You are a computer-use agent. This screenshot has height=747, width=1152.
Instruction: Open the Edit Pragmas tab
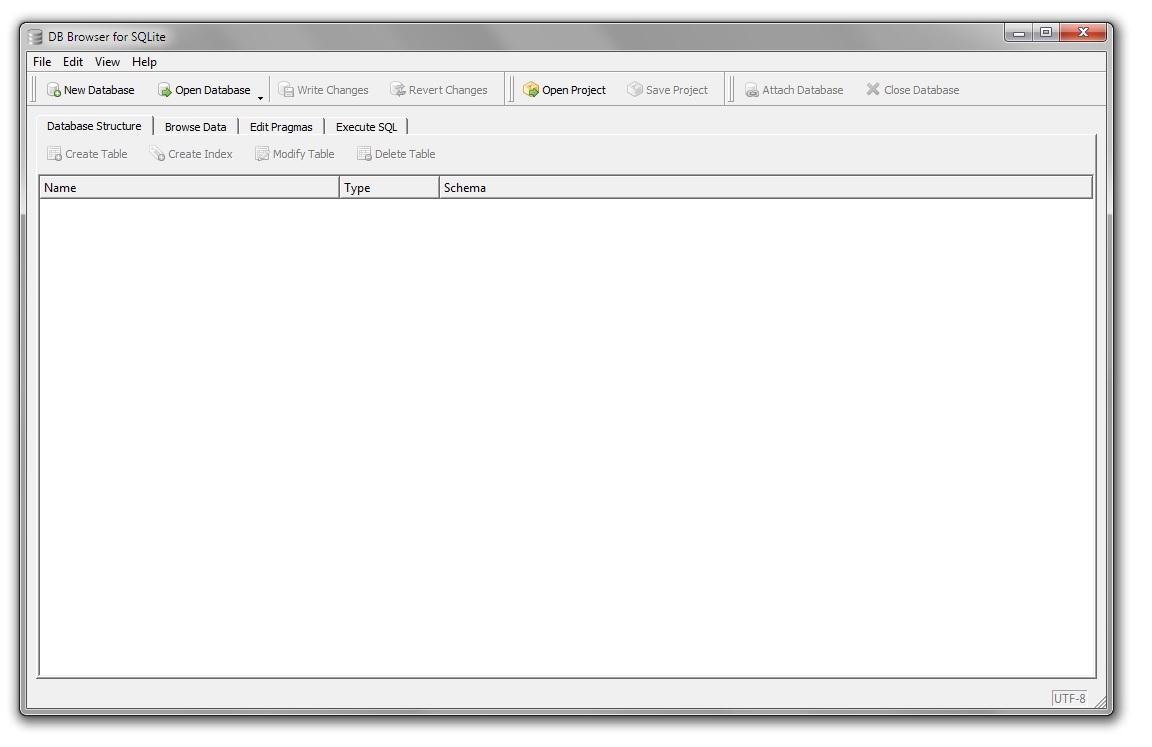tap(281, 126)
